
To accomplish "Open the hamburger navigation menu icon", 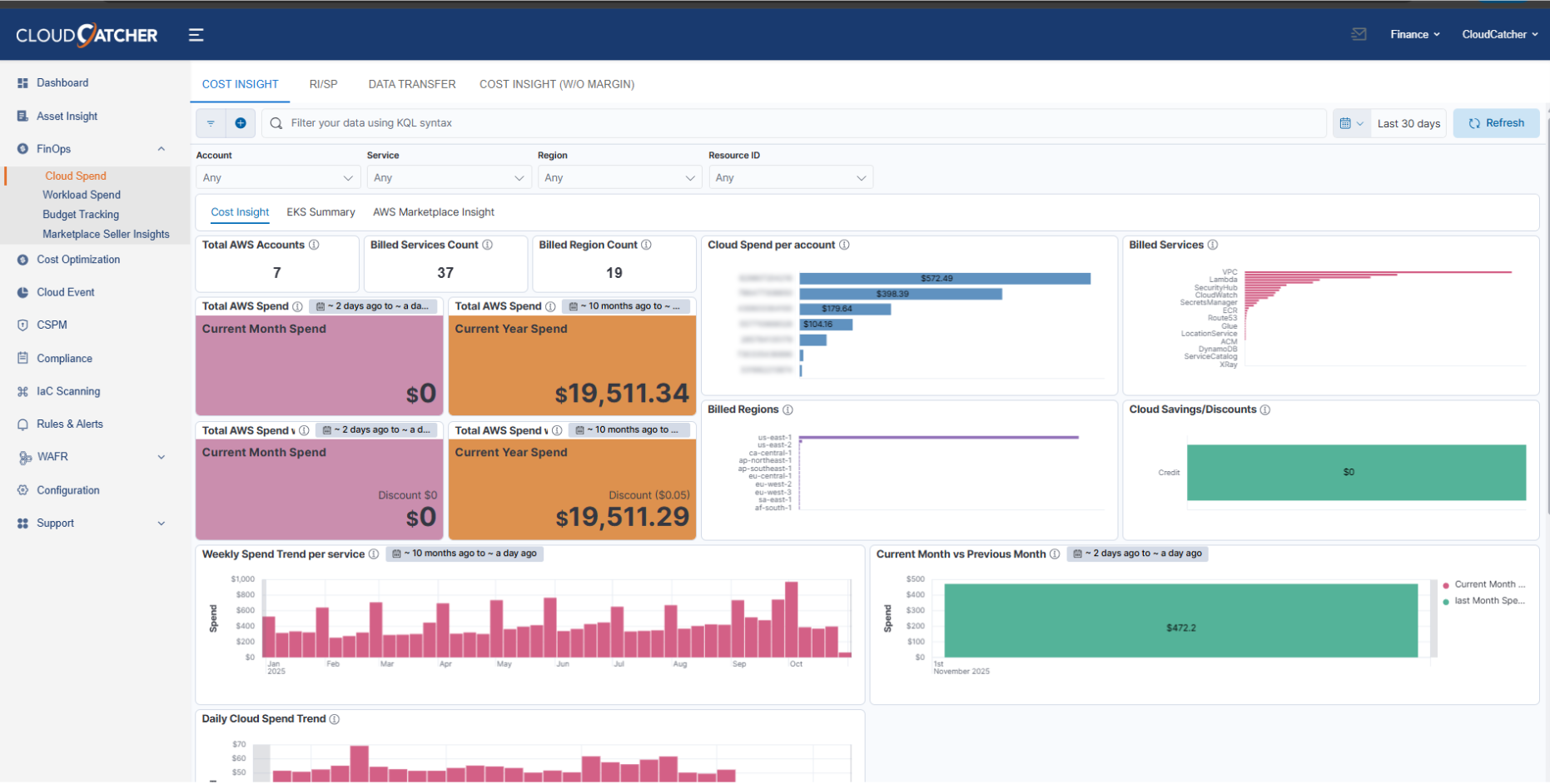I will 196,34.
